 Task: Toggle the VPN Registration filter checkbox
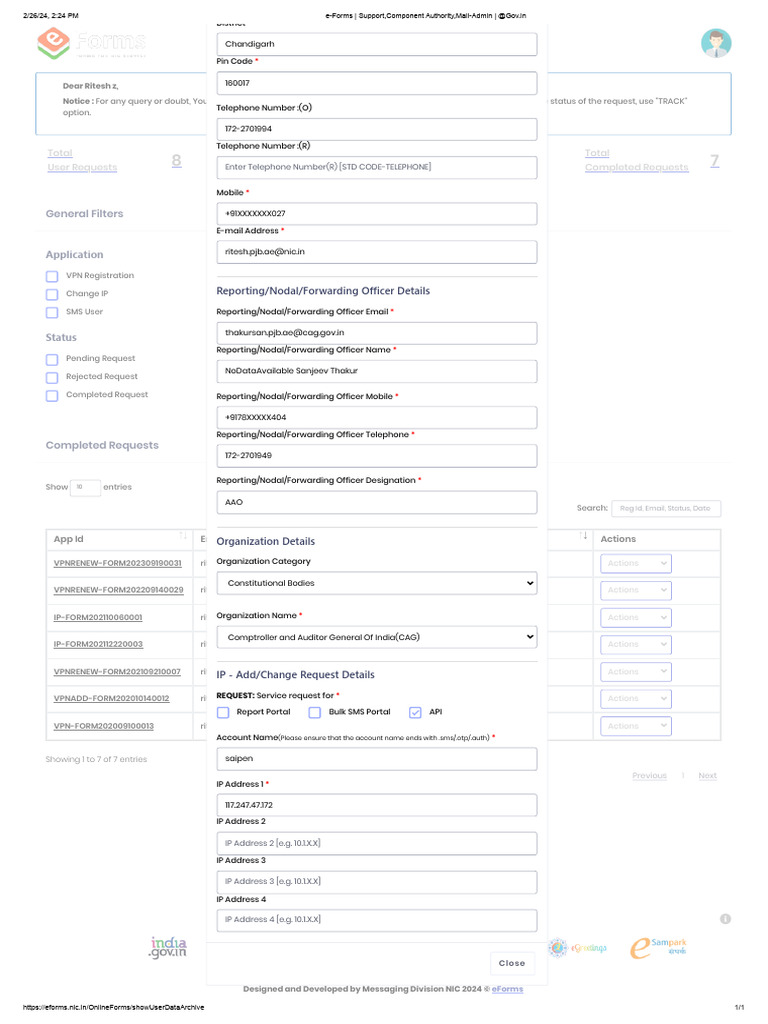tap(52, 276)
